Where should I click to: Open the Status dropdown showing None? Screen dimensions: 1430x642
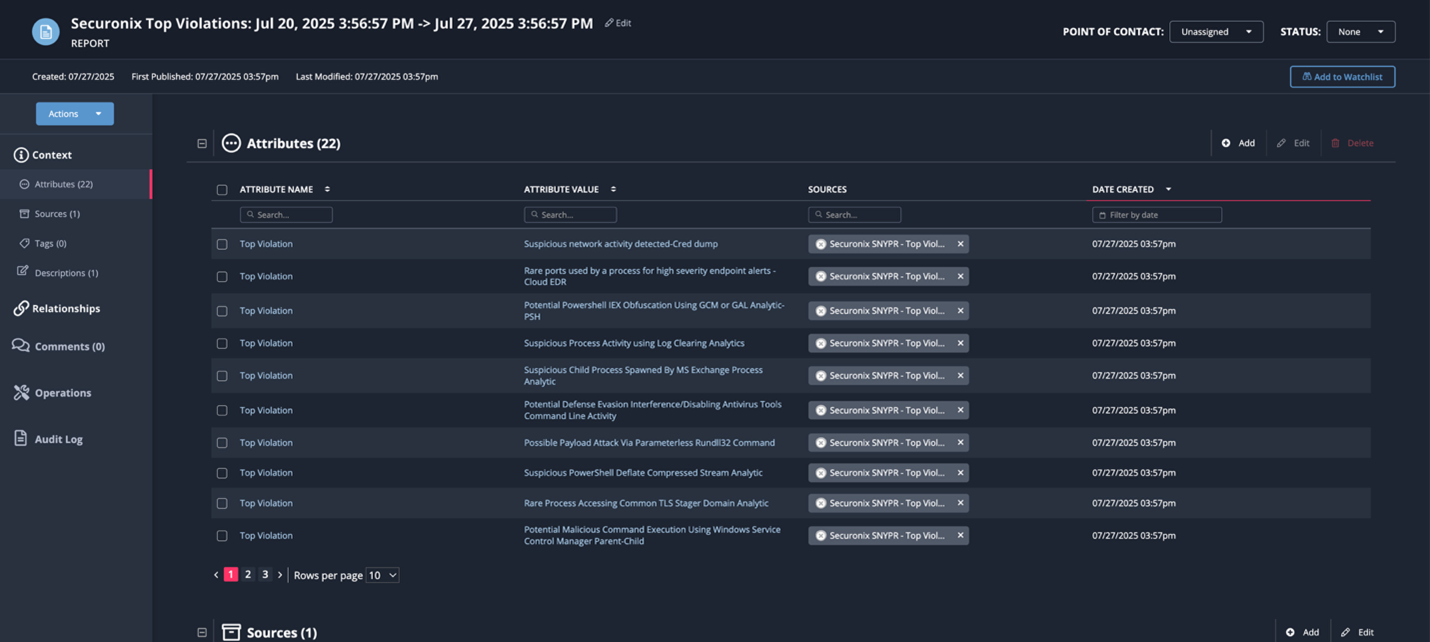click(x=1360, y=32)
